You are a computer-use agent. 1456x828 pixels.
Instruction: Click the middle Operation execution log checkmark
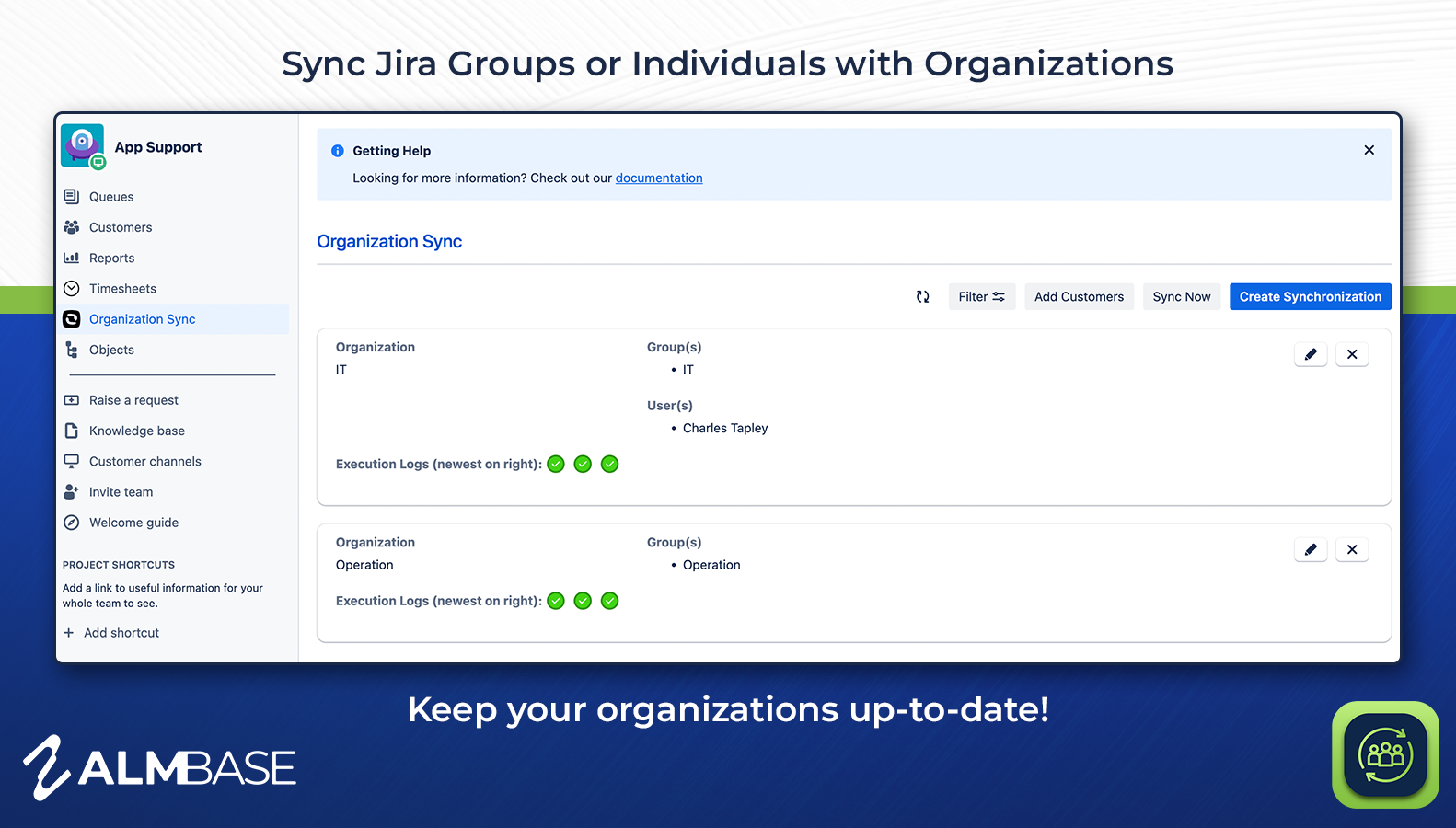(x=583, y=601)
